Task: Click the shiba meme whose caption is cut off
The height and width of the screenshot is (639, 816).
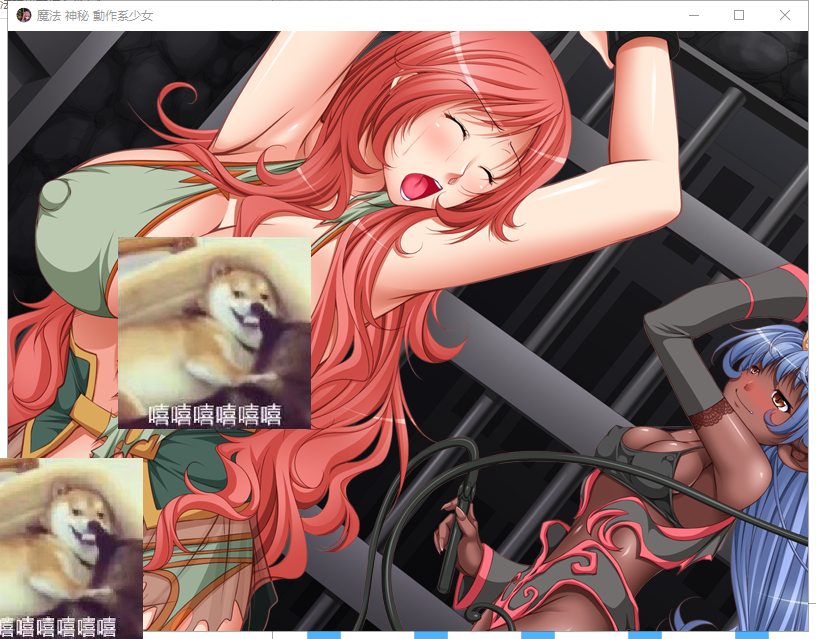Action: tap(71, 548)
